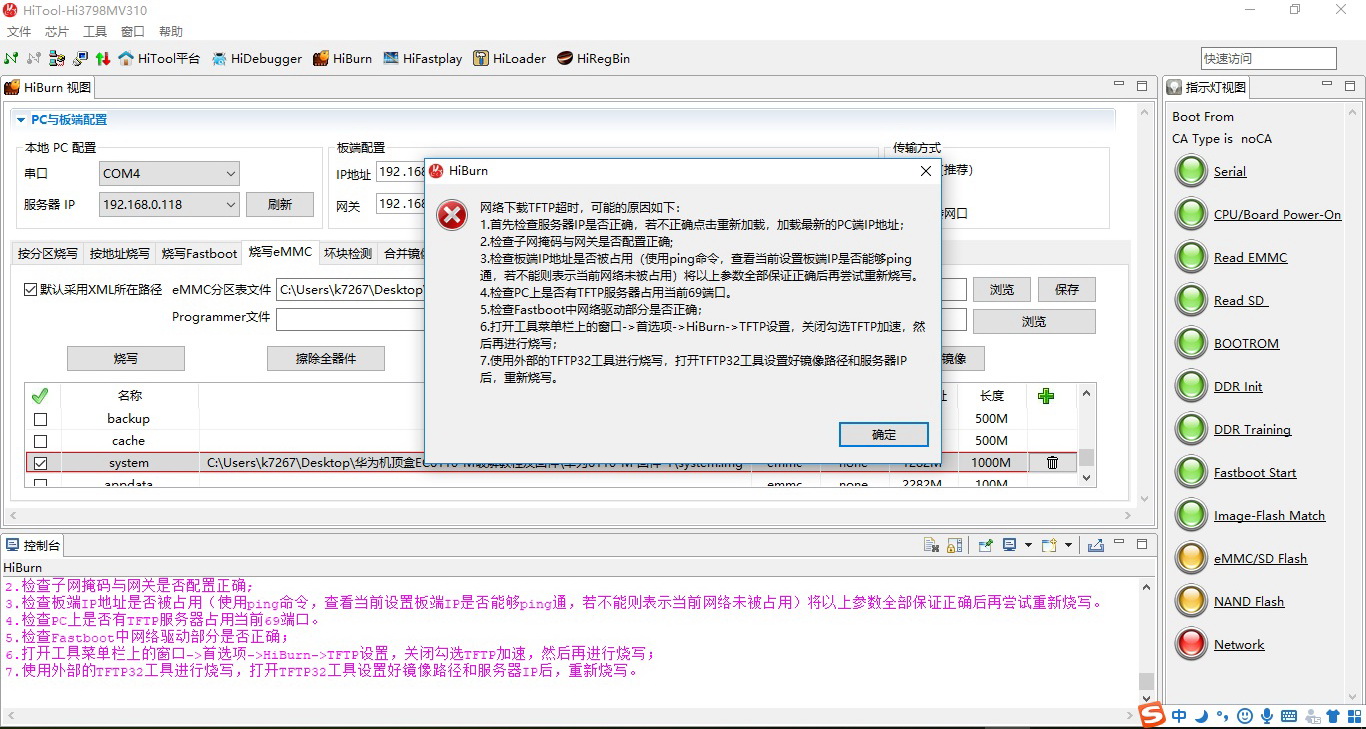Screen dimensions: 1366x729
Task: Click the red and green transfer arrows icon
Action: click(x=102, y=58)
